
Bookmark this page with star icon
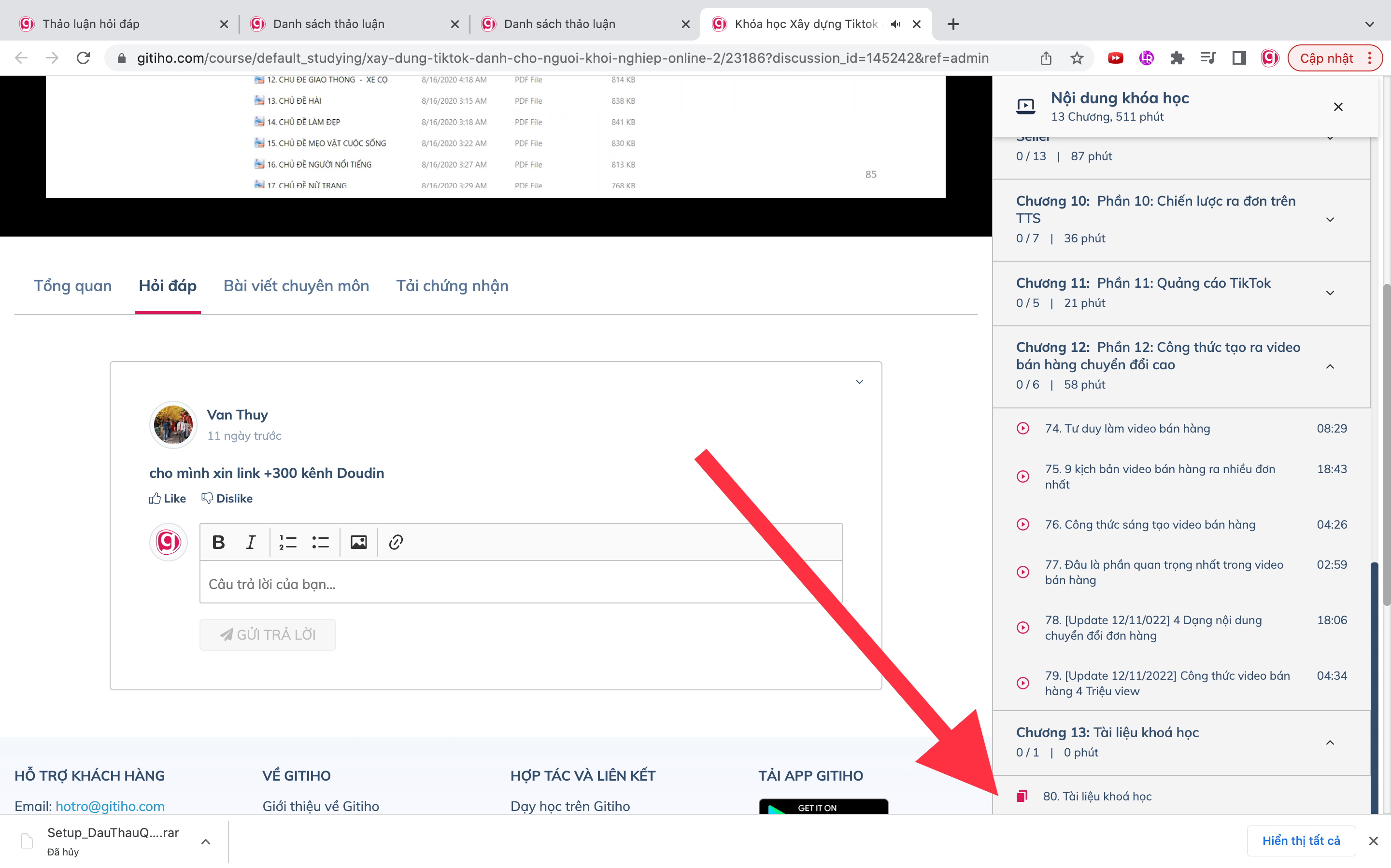[1077, 58]
